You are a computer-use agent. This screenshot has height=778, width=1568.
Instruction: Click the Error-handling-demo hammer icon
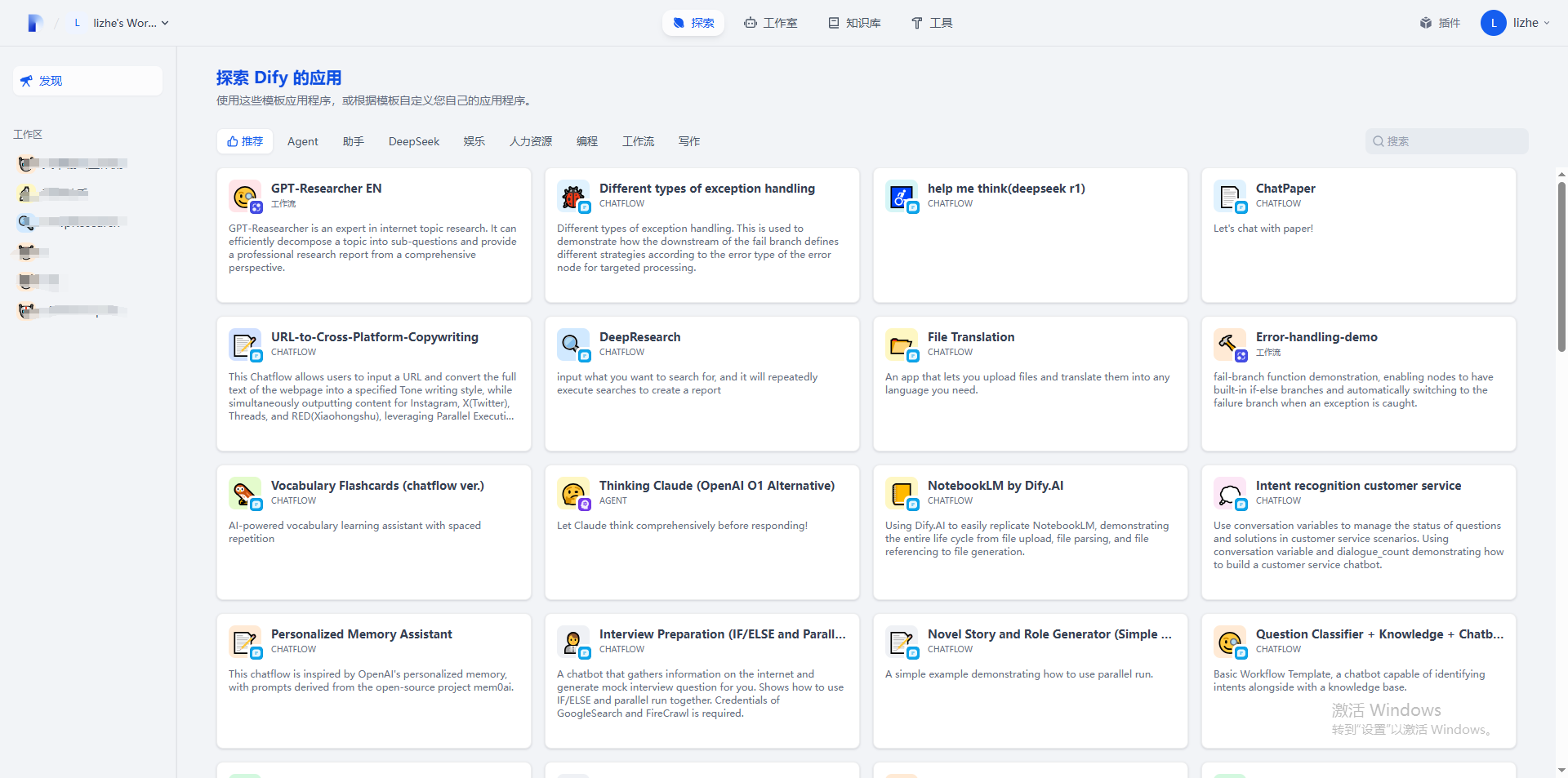coord(1230,345)
